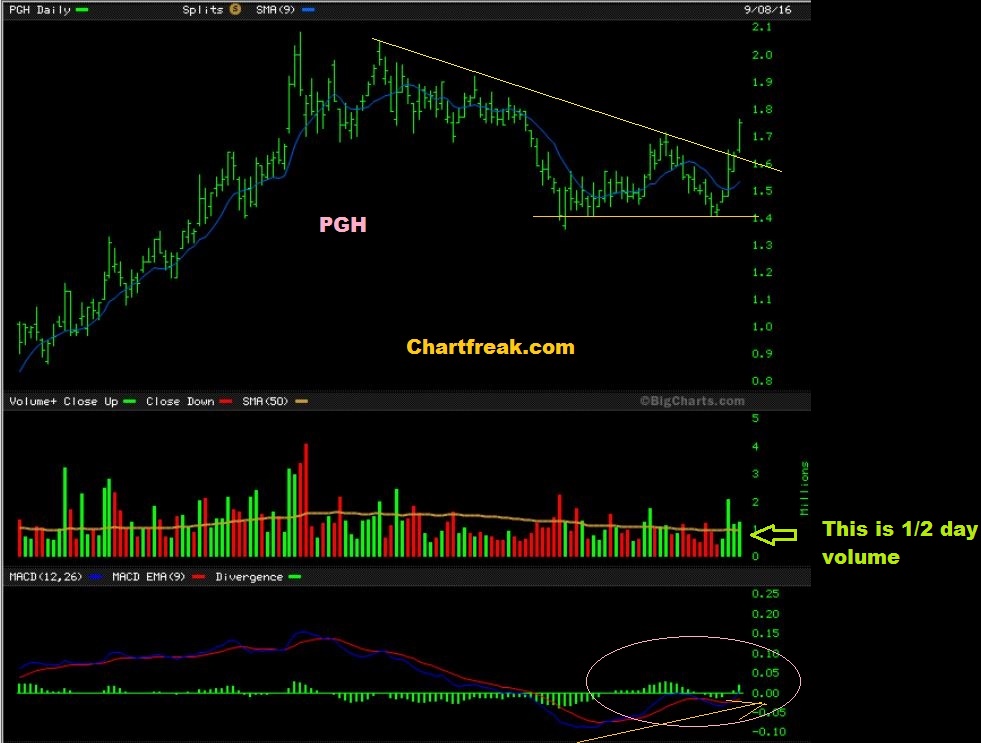981x743 pixels.
Task: Click the 1.4 price axis label
Action: [762, 218]
